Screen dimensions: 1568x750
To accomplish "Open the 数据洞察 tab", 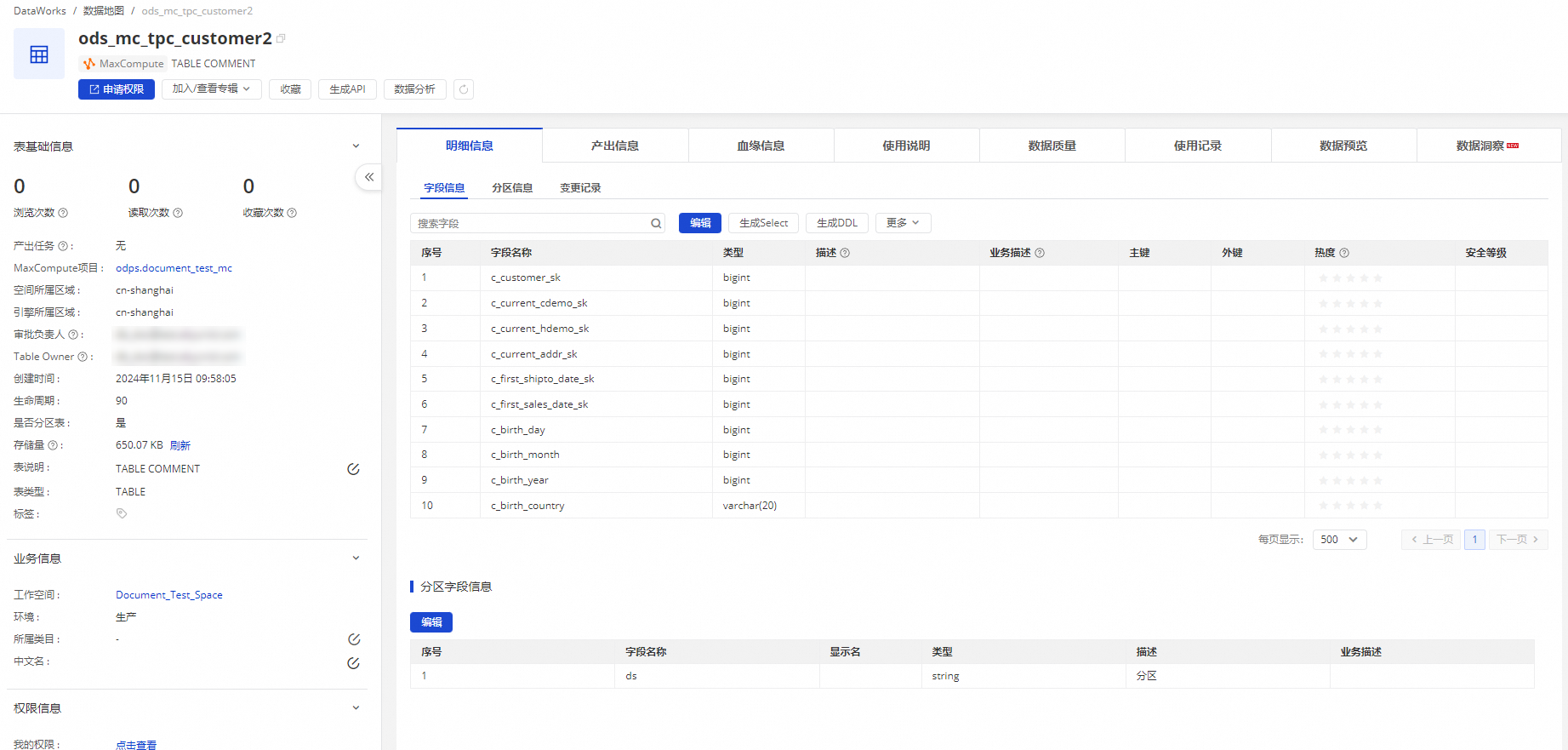I will (x=1488, y=146).
